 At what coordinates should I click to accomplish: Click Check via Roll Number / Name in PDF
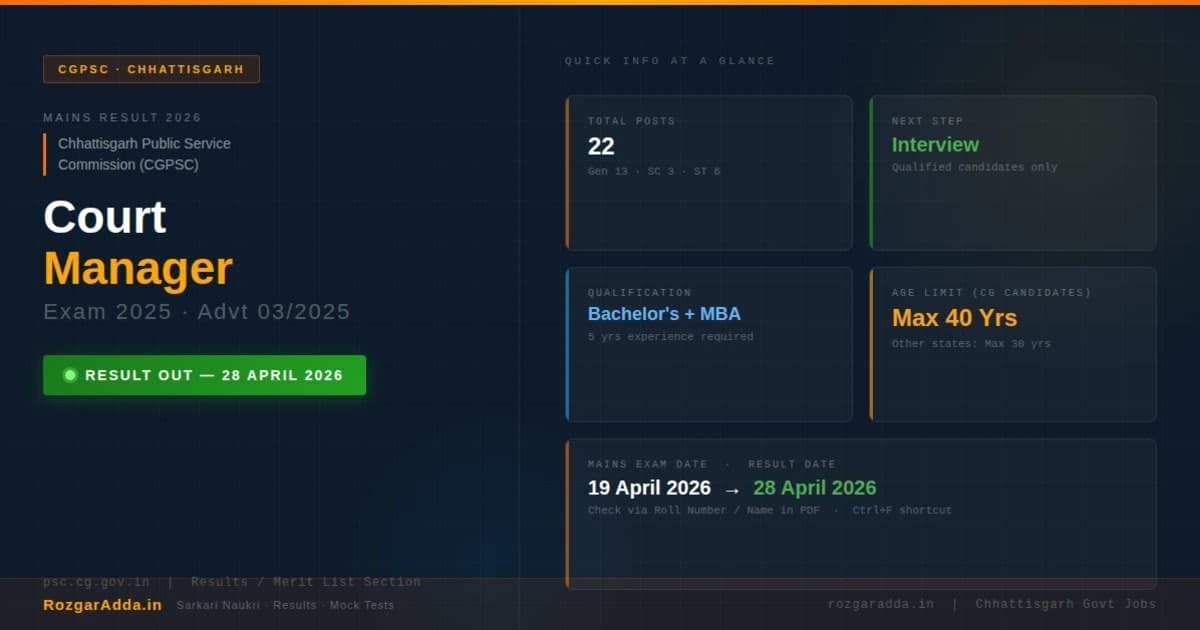point(703,510)
